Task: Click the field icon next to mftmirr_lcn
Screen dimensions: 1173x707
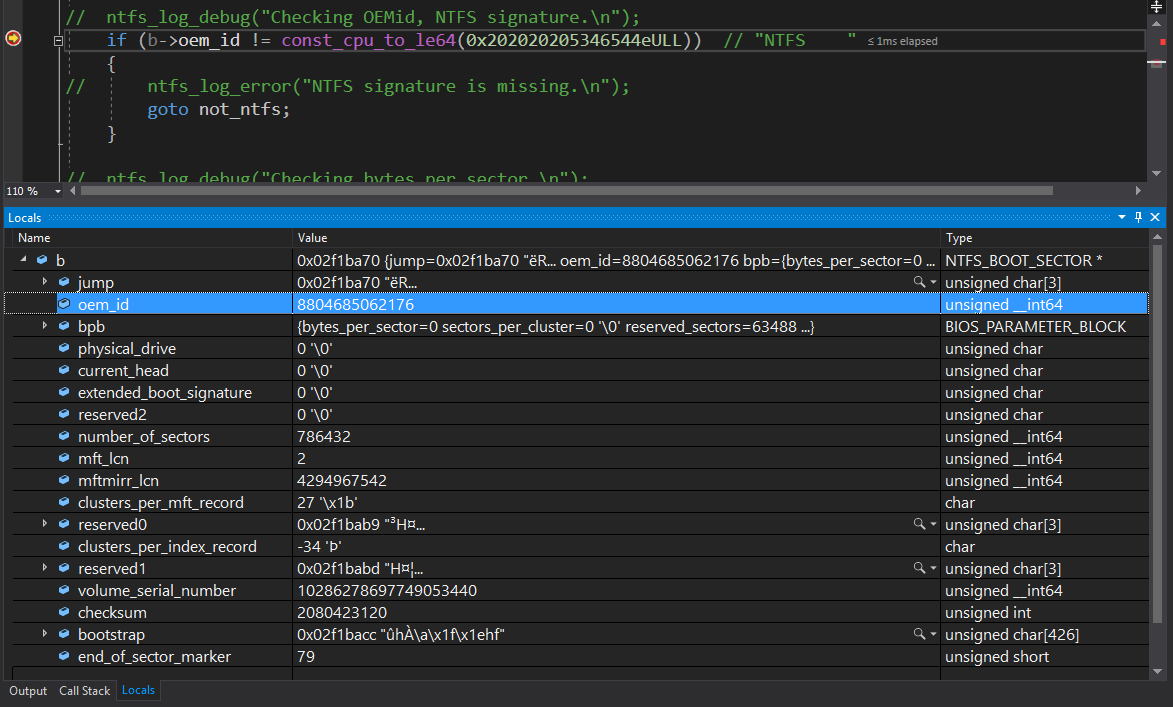Action: [x=64, y=480]
